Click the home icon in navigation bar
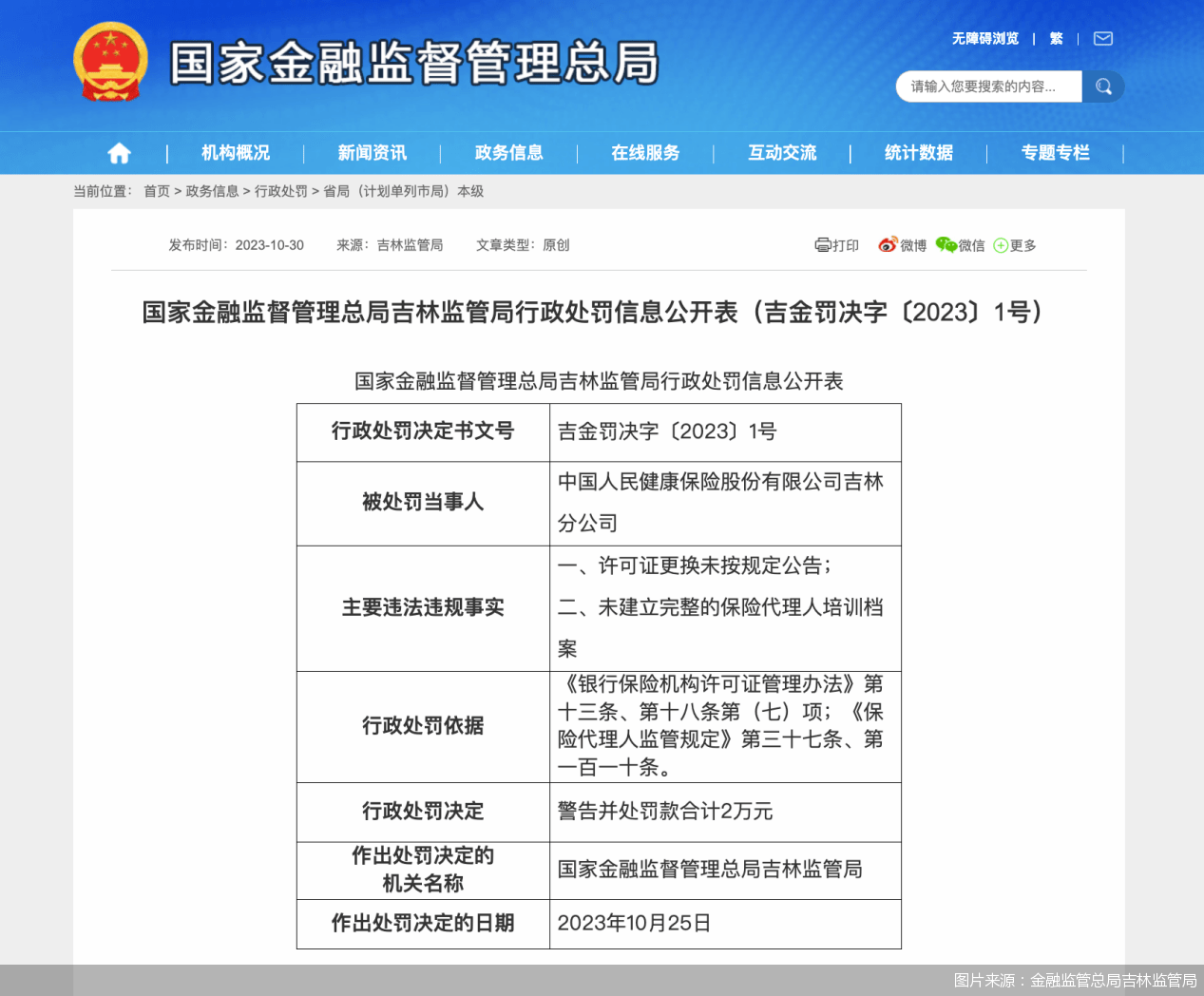The height and width of the screenshot is (996, 1204). tap(119, 153)
